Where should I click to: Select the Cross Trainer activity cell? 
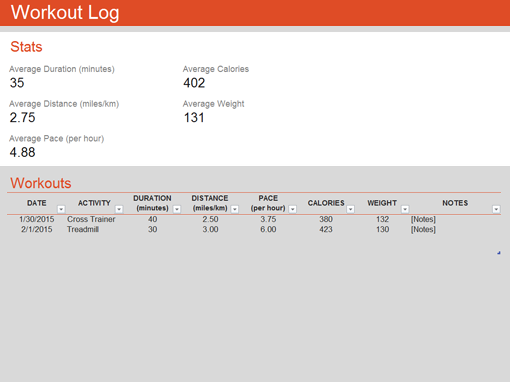pos(91,219)
